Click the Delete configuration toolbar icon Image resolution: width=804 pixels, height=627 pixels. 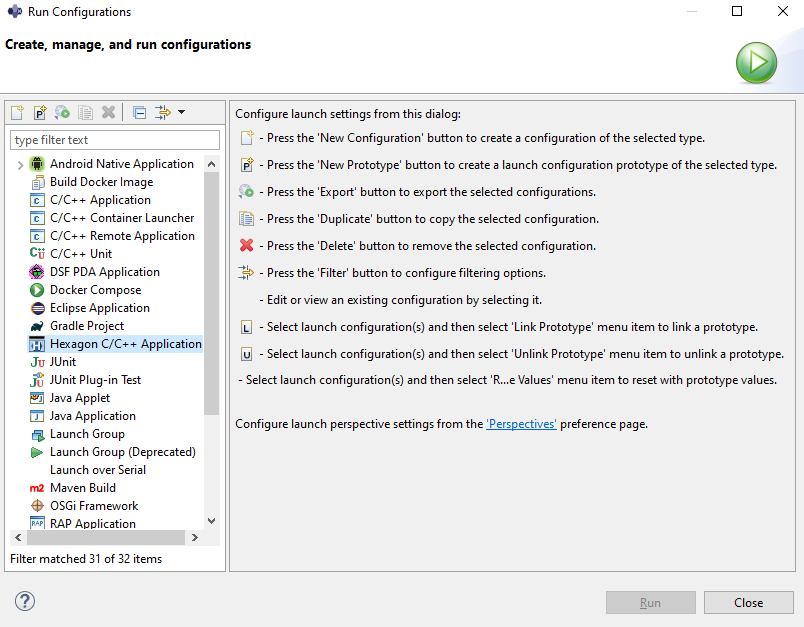[x=108, y=112]
